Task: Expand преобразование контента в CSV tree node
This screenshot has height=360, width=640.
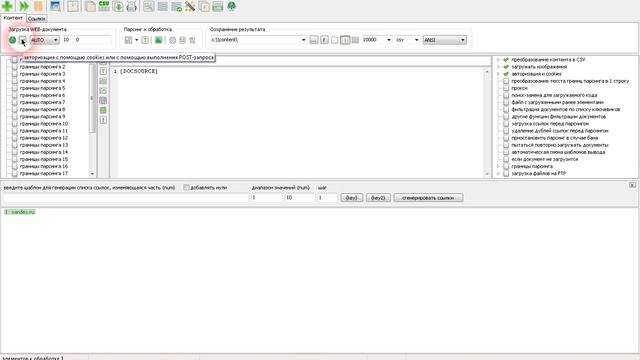Action: pyautogui.click(x=498, y=60)
